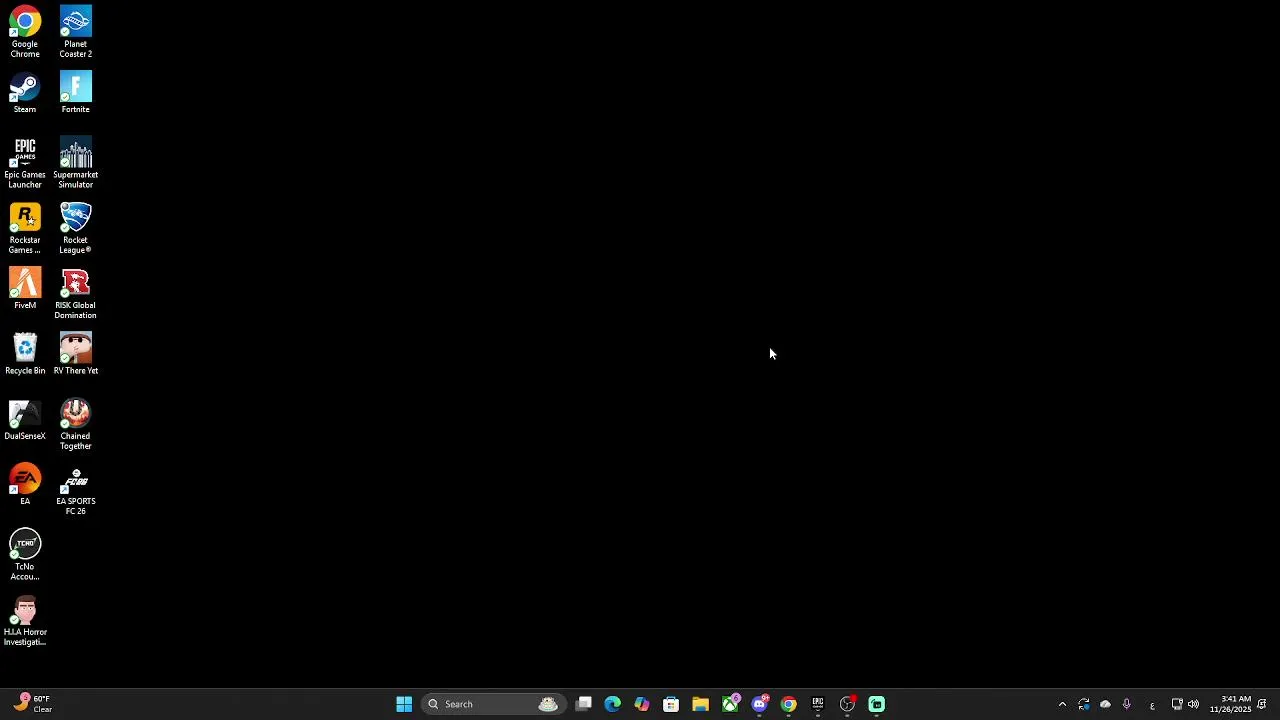1280x720 pixels.
Task: Select the Steam desktop shortcut
Action: [x=25, y=93]
